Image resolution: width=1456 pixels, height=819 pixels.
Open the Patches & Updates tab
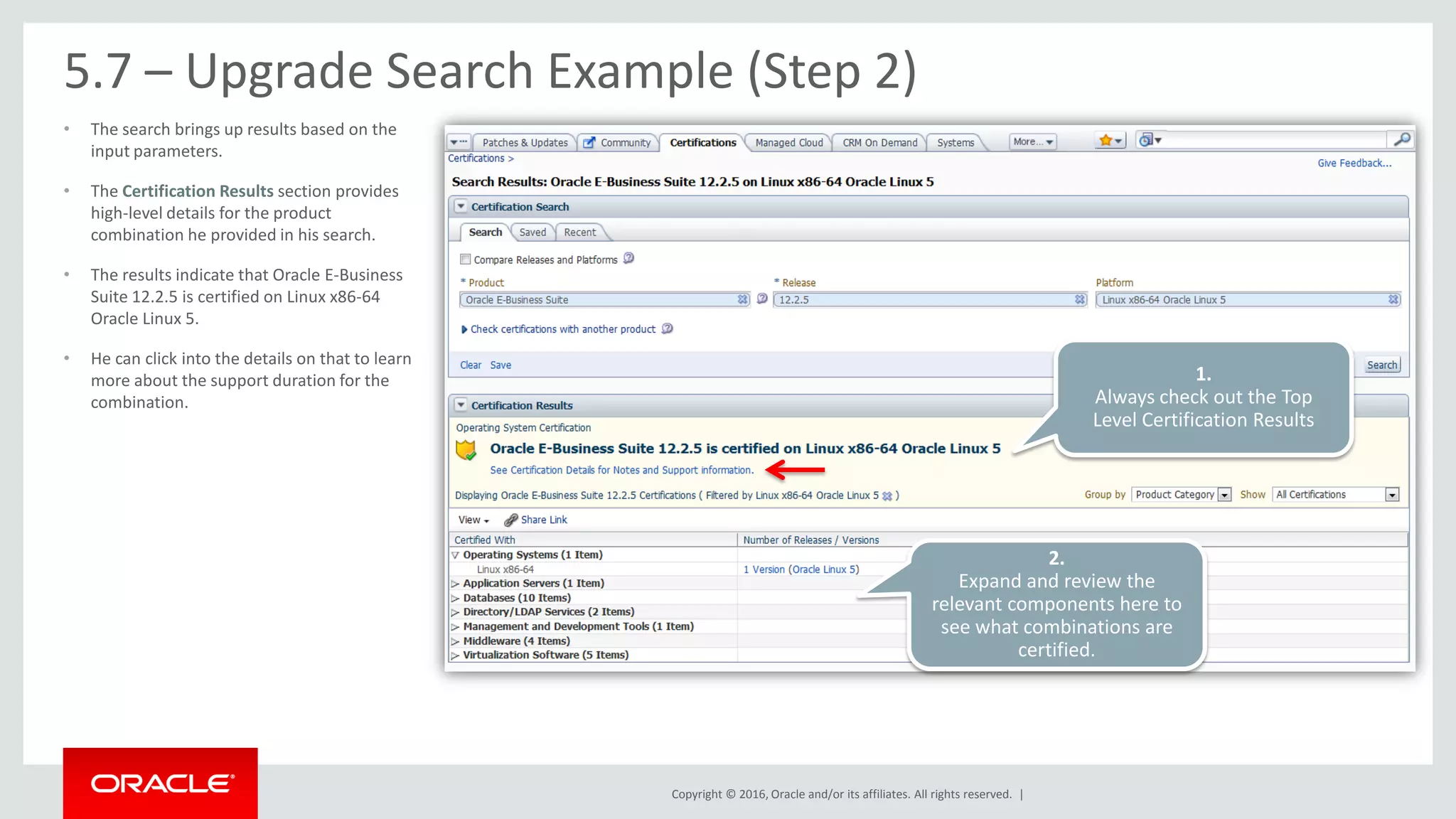click(525, 143)
